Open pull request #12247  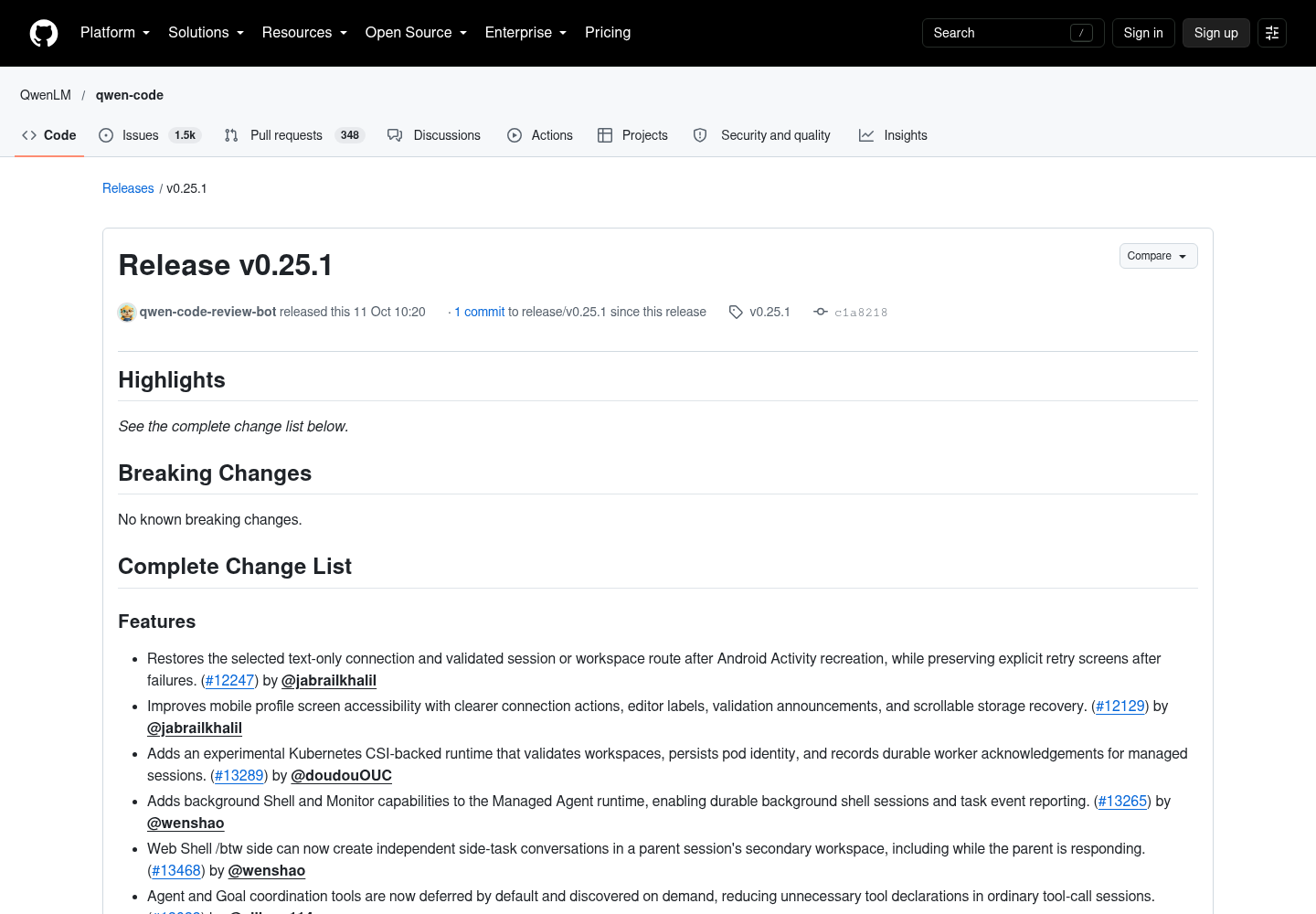pos(229,681)
